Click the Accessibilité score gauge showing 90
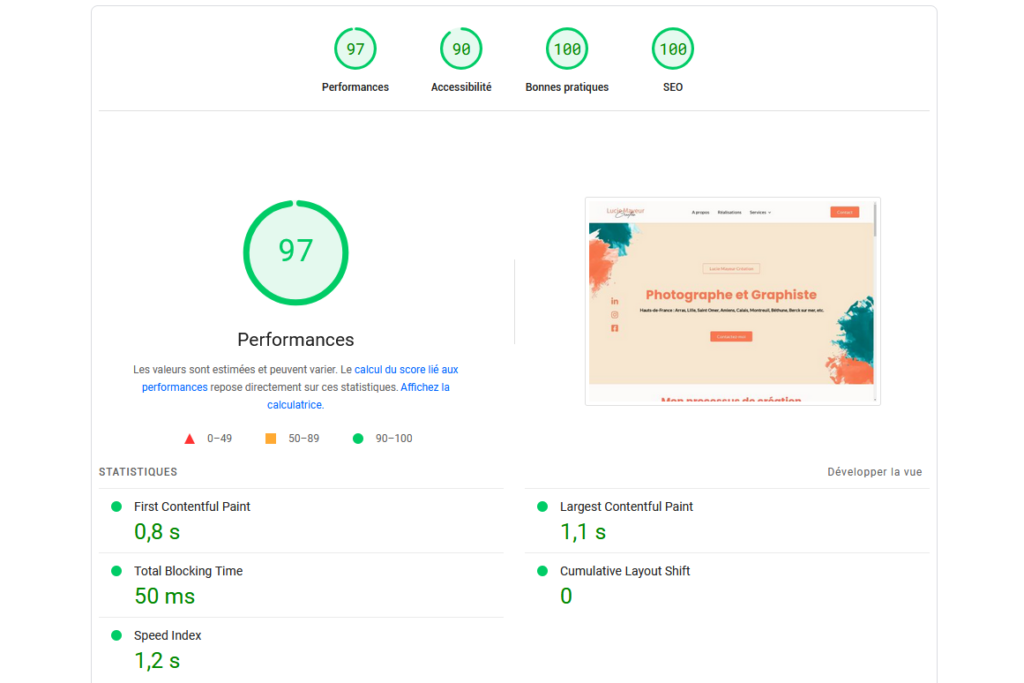Image resolution: width=1024 pixels, height=683 pixels. point(461,48)
